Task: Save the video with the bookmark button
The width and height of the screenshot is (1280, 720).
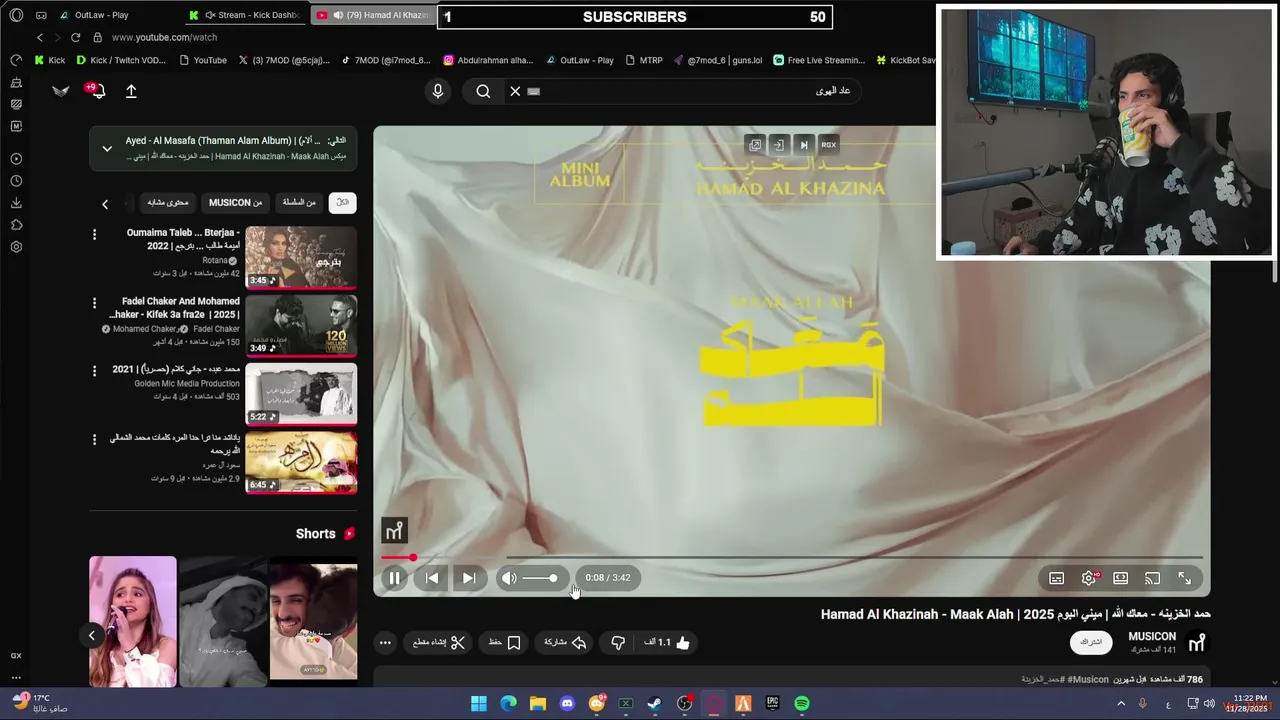Action: pos(505,643)
